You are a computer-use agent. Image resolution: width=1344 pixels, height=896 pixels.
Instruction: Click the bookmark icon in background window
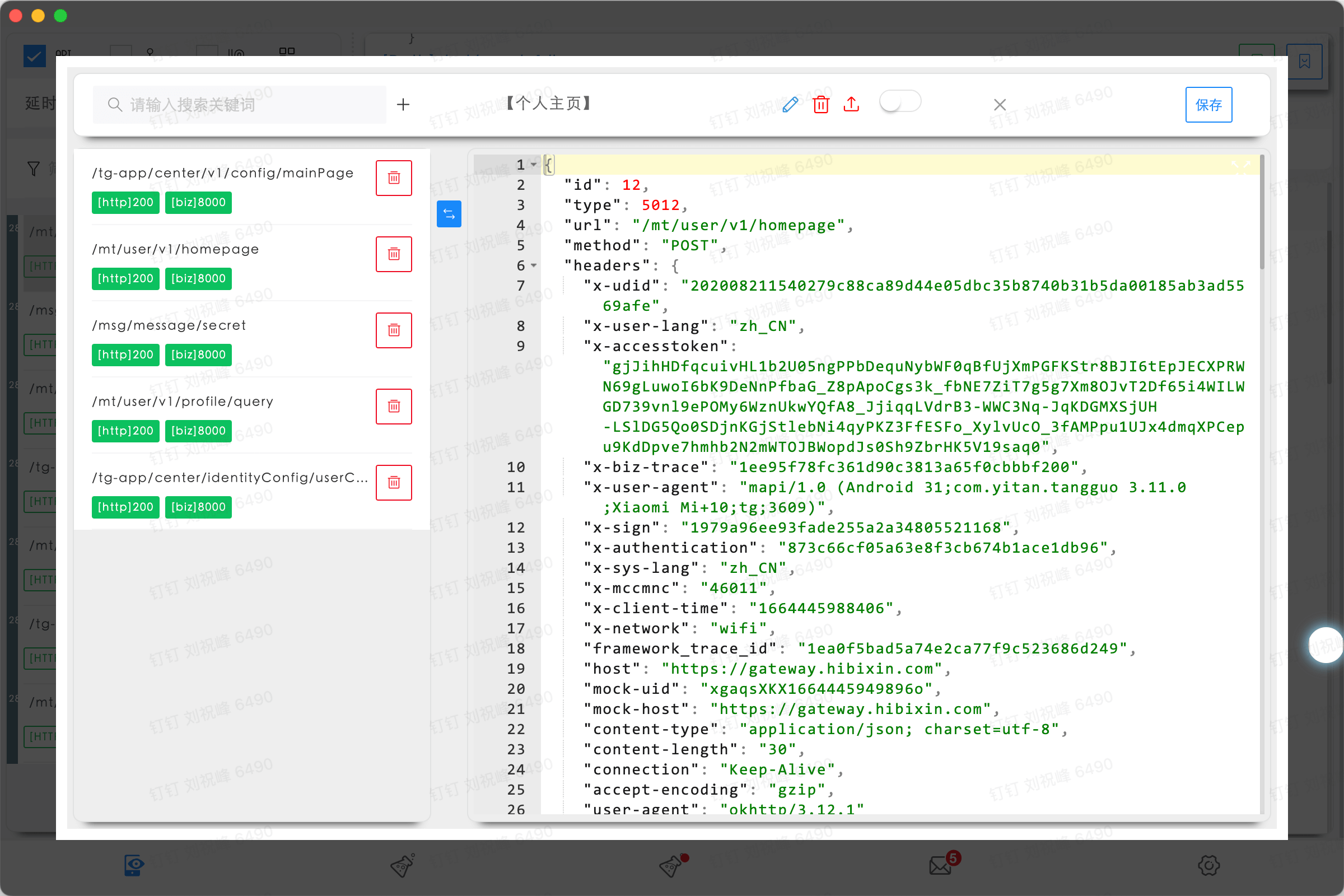[1305, 62]
